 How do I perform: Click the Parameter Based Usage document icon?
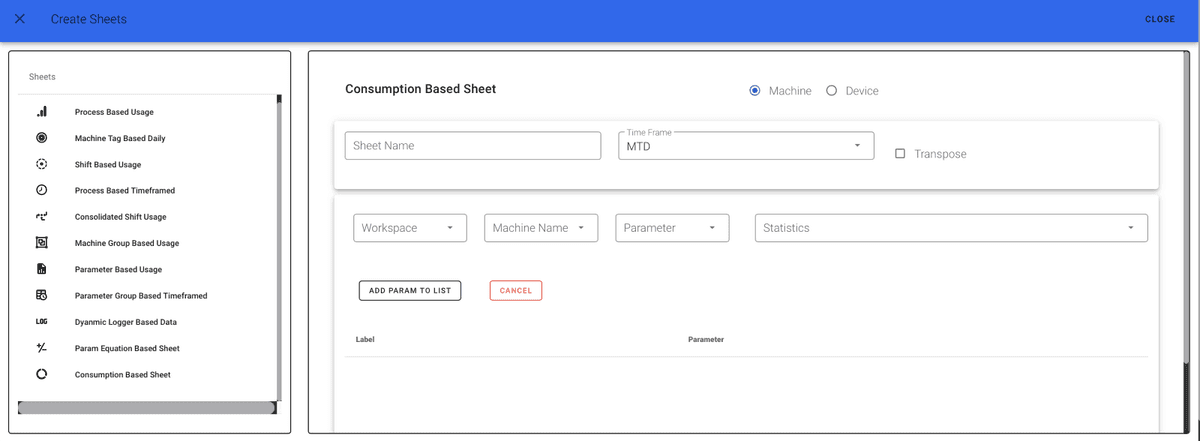[41, 269]
